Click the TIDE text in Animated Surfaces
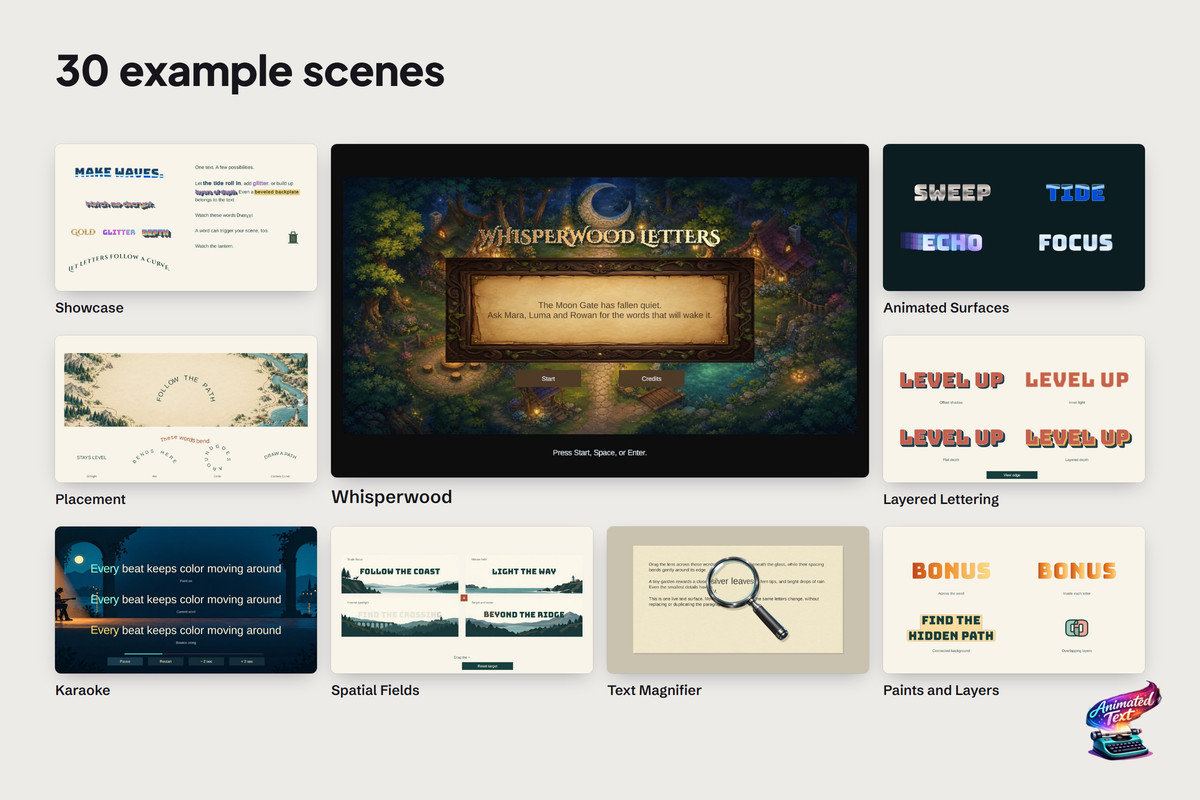1200x800 pixels. point(1075,192)
